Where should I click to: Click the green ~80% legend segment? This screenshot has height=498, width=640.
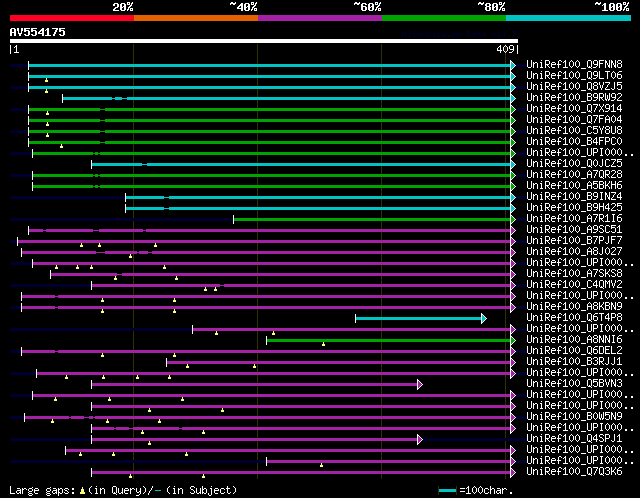click(444, 17)
